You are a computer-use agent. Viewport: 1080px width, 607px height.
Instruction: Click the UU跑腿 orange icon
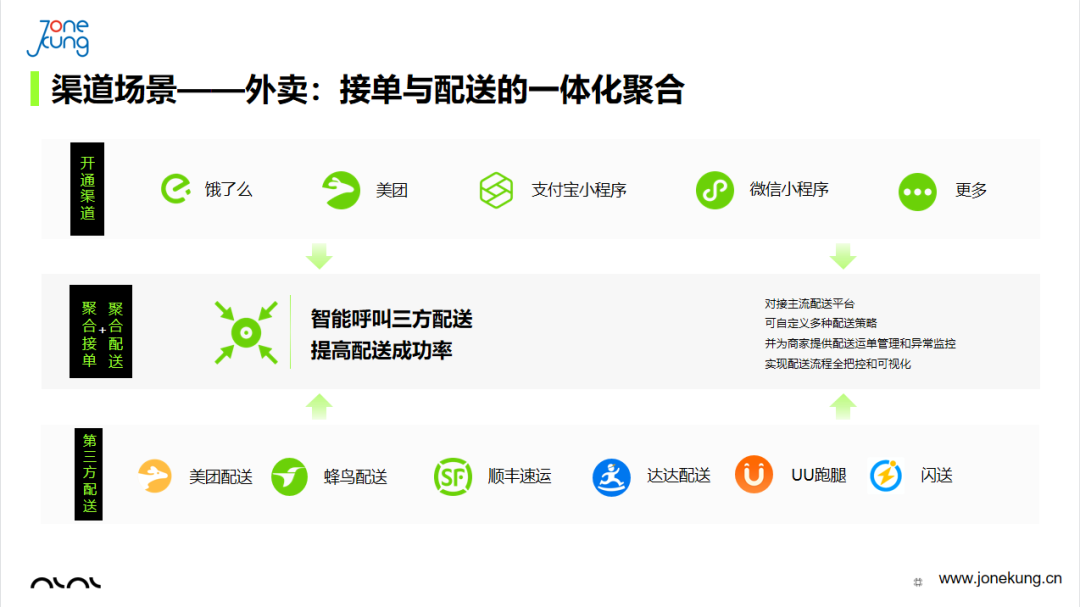(754, 475)
